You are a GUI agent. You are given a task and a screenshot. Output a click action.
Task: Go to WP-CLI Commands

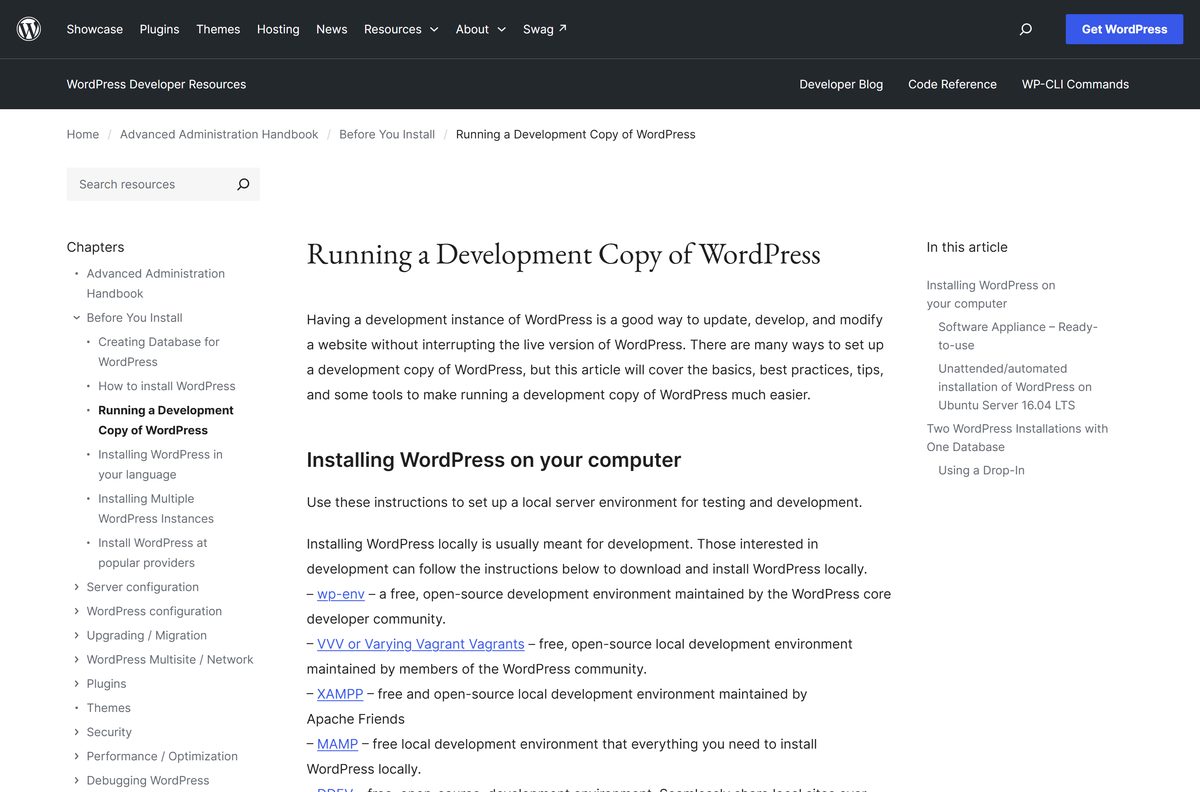1075,84
